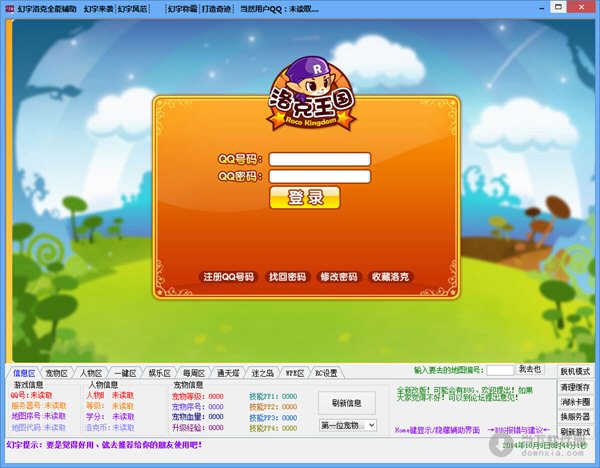
Task: Click the 换服务器 button
Action: coord(575,416)
